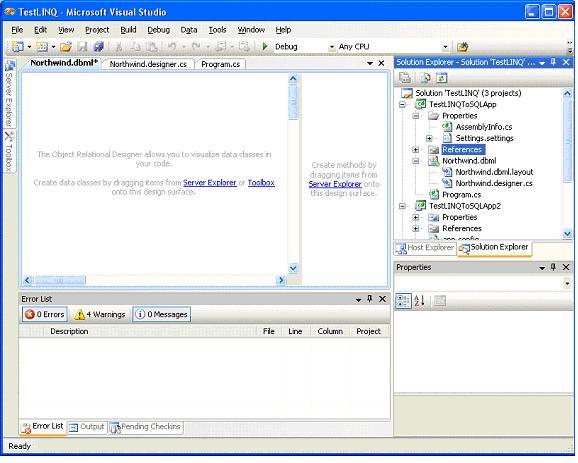Click the Toolbox link in designer
The height and width of the screenshot is (463, 578).
[x=261, y=182]
